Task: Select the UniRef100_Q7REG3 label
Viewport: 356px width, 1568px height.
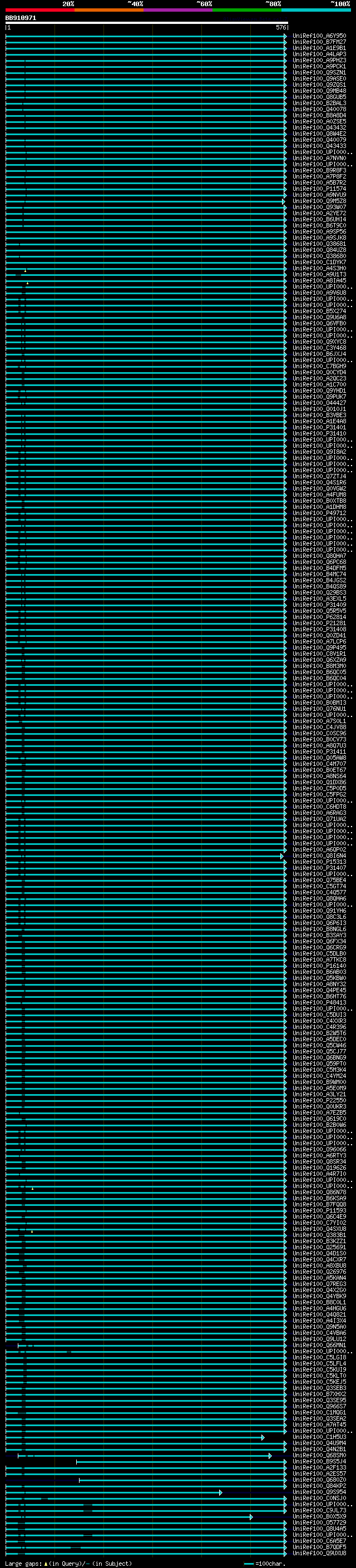Action: click(x=319, y=1284)
